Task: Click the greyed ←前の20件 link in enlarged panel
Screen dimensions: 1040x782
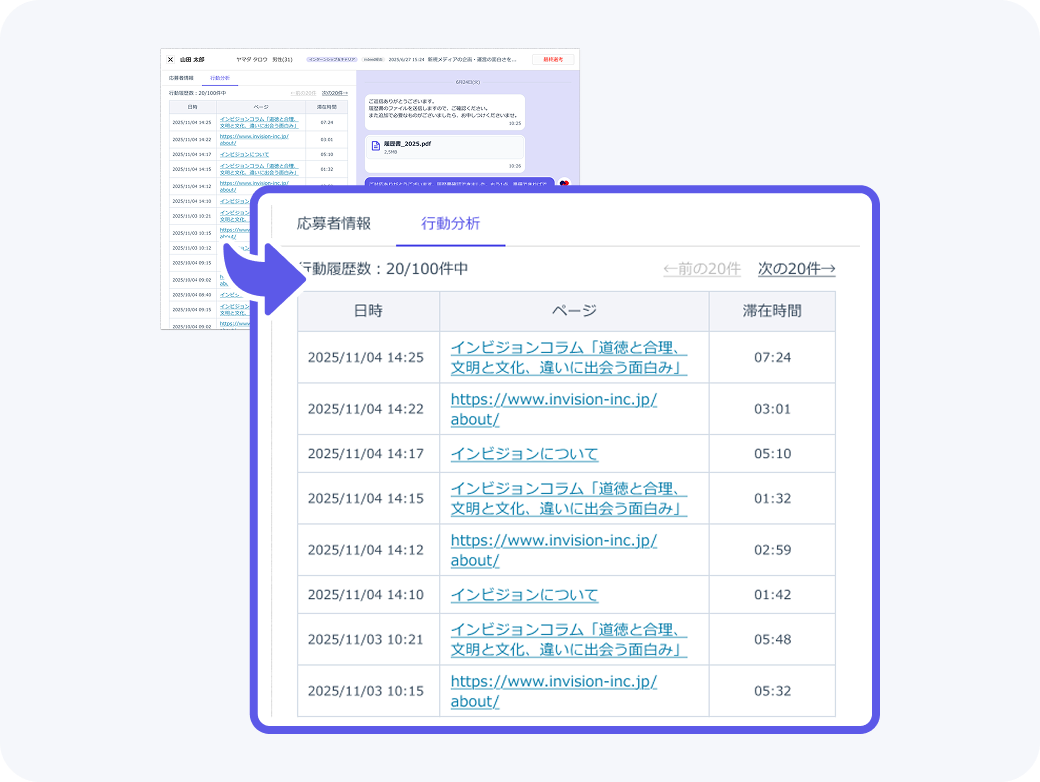Action: [701, 269]
